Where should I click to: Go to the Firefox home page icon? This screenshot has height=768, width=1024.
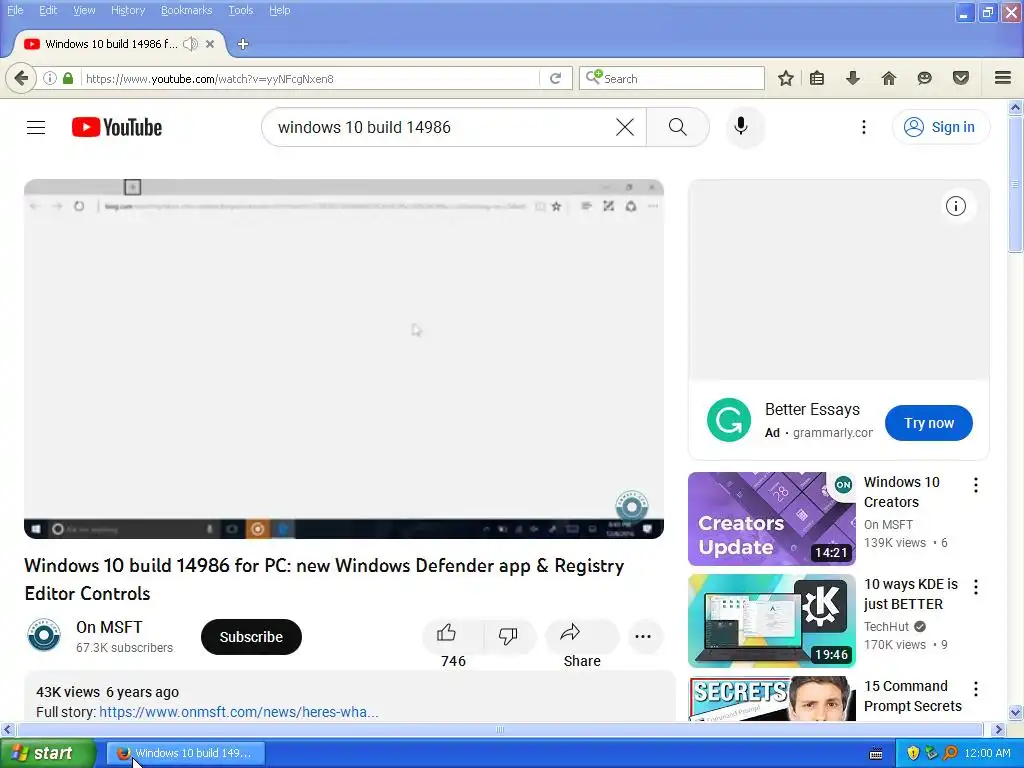point(888,78)
